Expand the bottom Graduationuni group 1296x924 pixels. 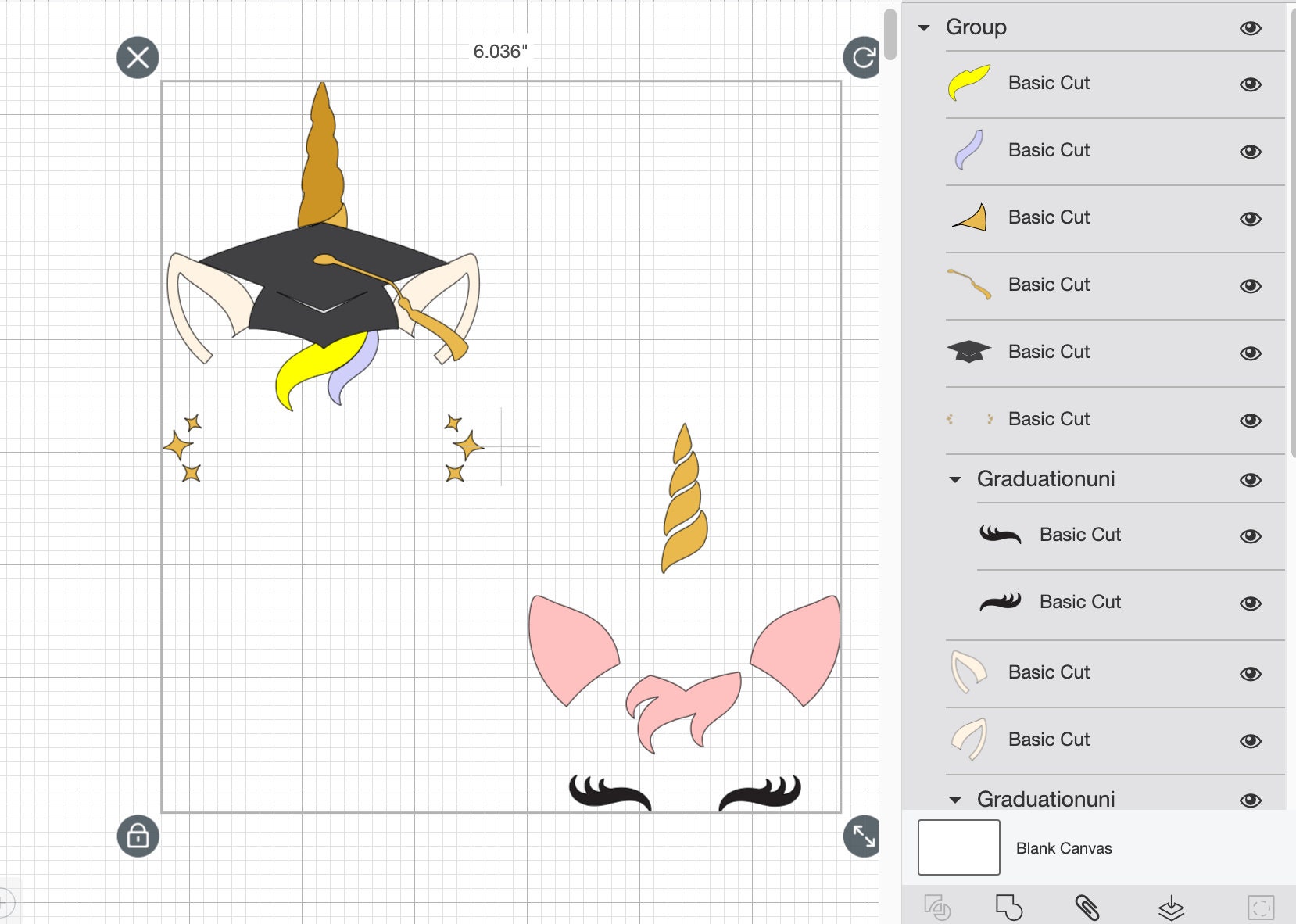click(954, 800)
